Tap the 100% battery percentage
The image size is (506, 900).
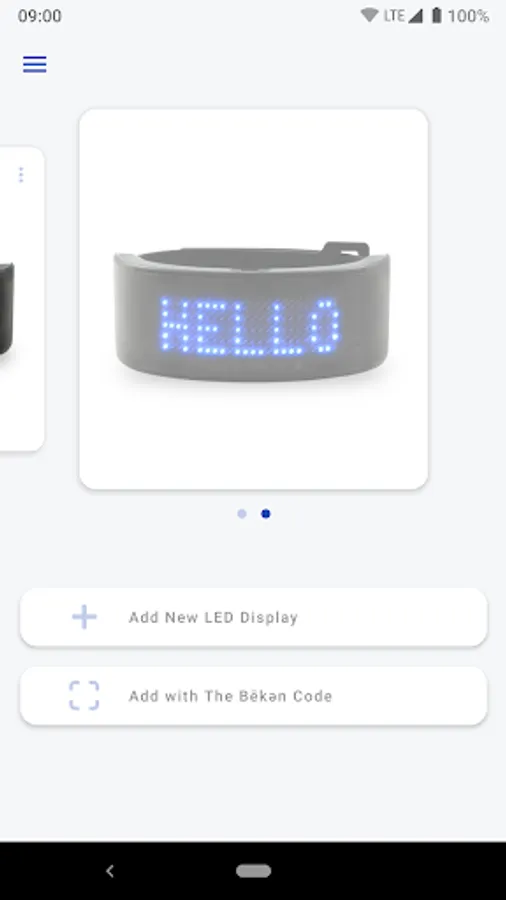[468, 15]
